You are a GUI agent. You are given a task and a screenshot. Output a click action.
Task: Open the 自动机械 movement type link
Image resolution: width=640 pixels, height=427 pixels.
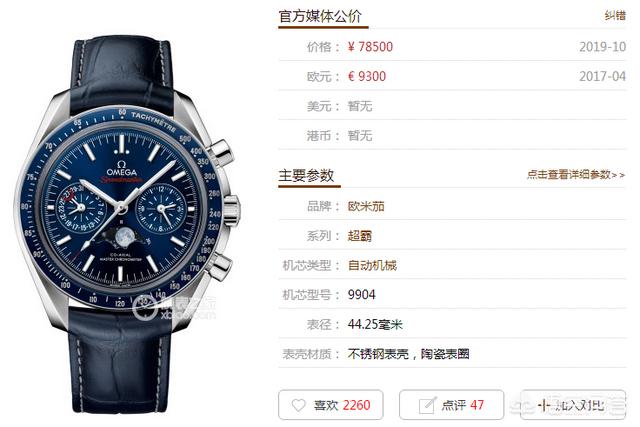[x=372, y=265]
